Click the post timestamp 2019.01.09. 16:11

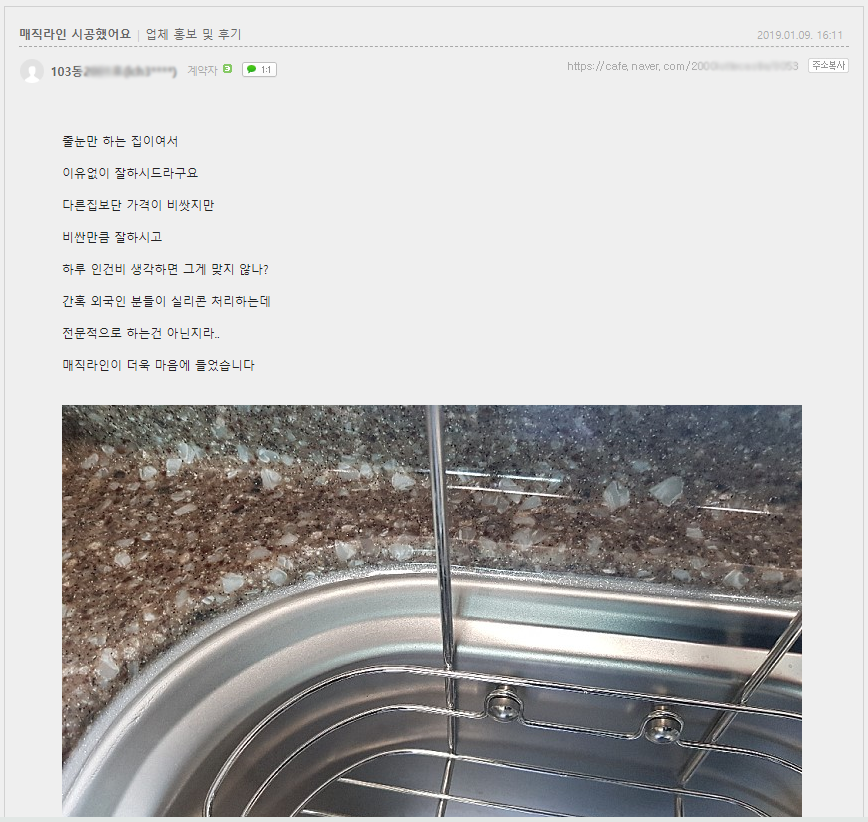pyautogui.click(x=799, y=35)
